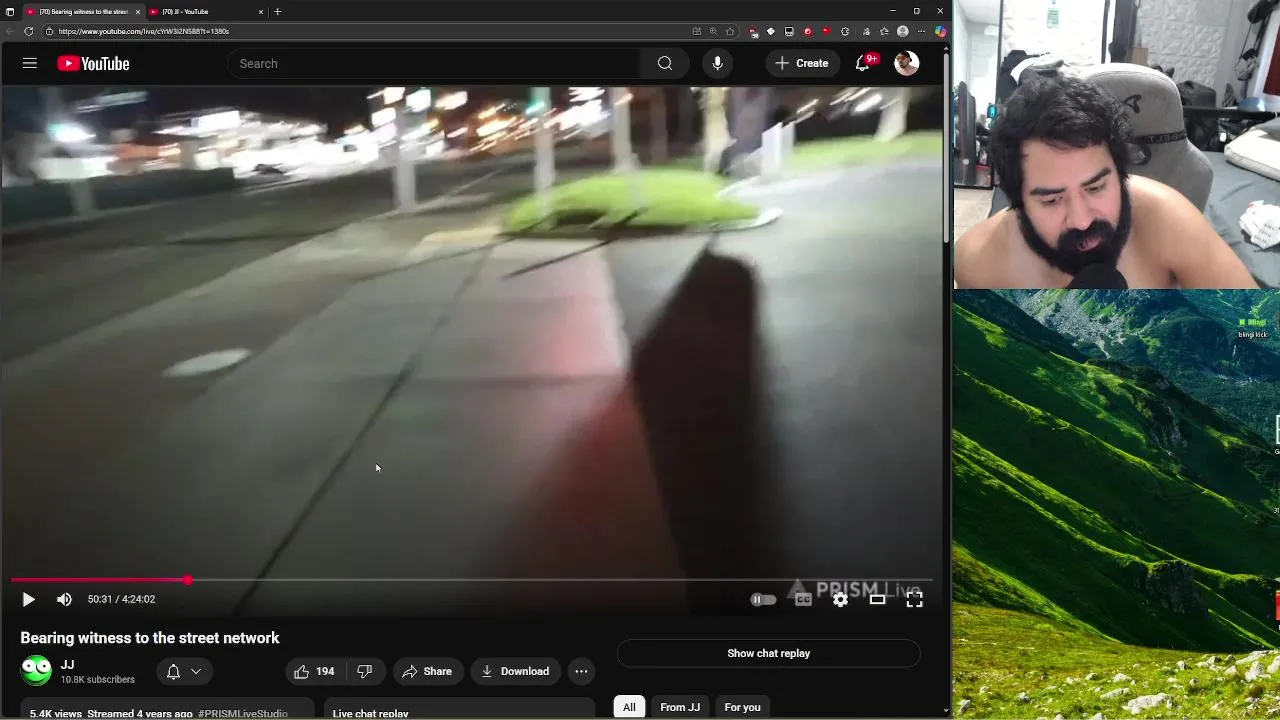
Task: Open the browser profile icon in toolbar
Action: 903,31
